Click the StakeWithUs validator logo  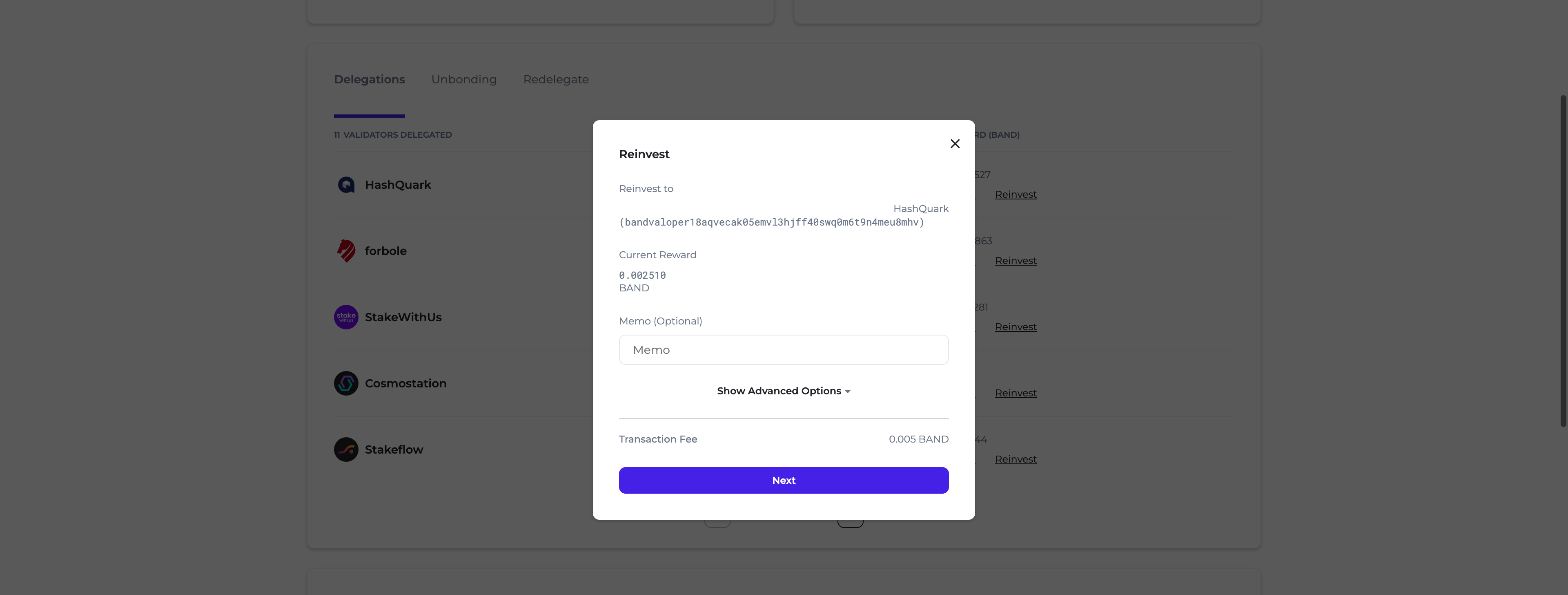click(x=346, y=317)
